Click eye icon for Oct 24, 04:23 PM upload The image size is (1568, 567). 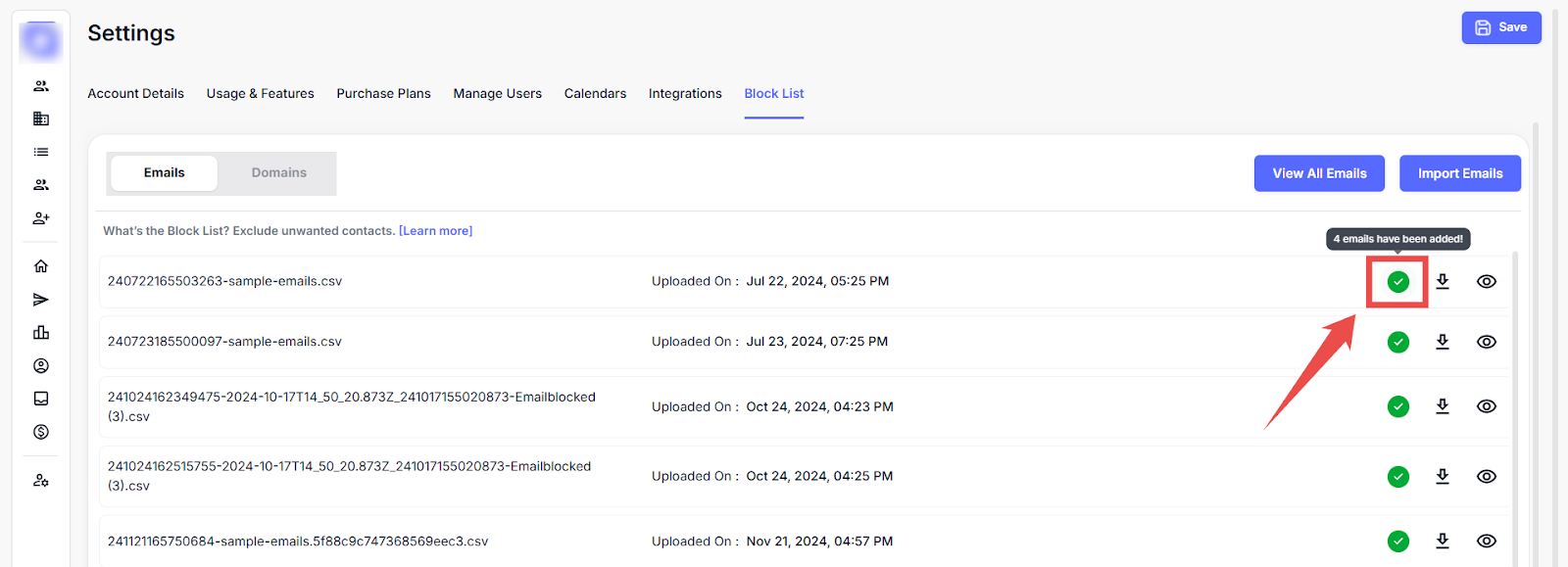[1487, 406]
